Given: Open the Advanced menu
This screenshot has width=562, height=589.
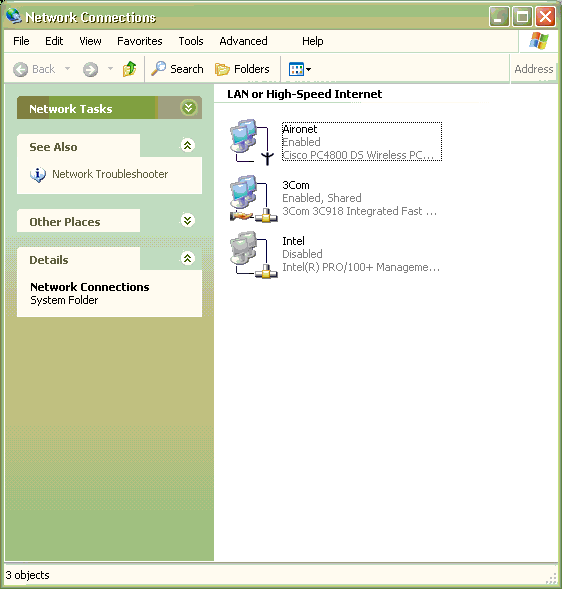Looking at the screenshot, I should tap(243, 41).
